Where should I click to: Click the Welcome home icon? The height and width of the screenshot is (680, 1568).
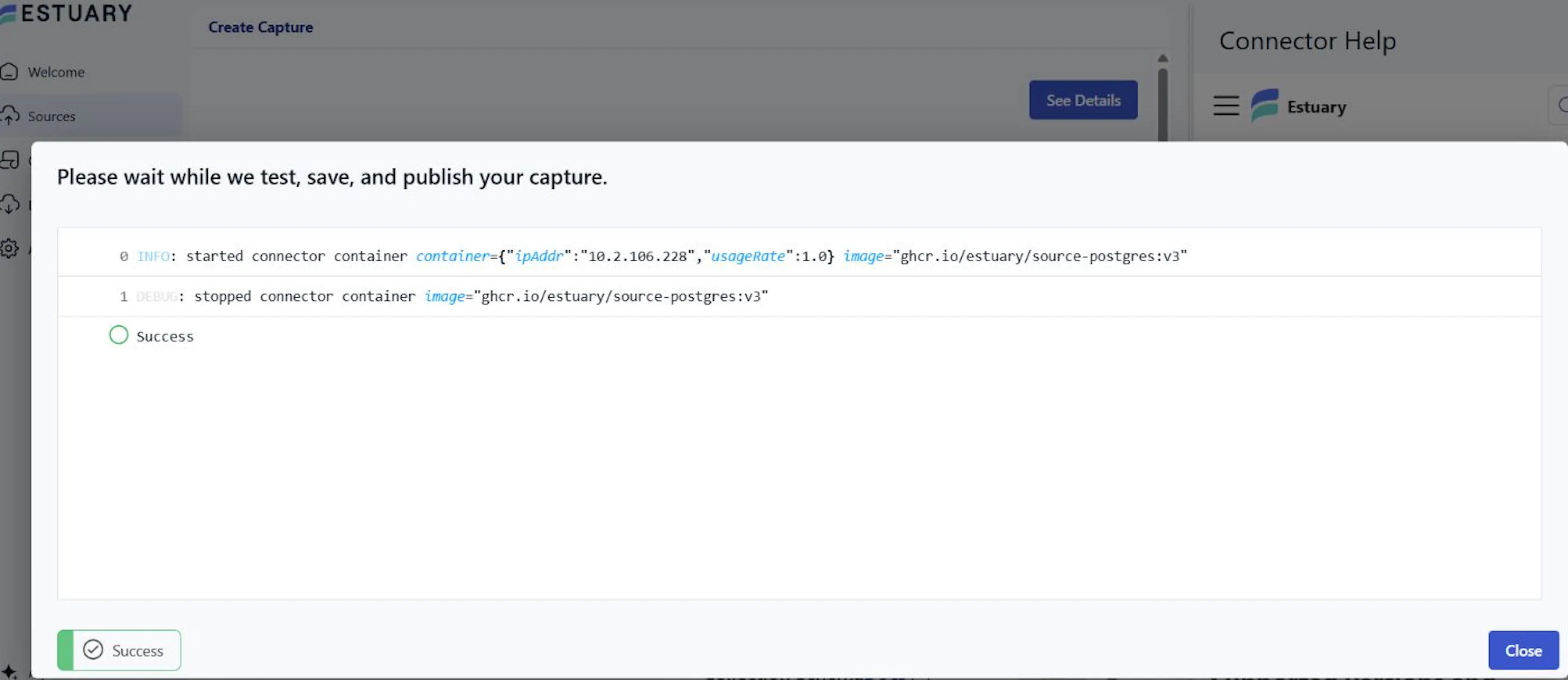click(9, 71)
